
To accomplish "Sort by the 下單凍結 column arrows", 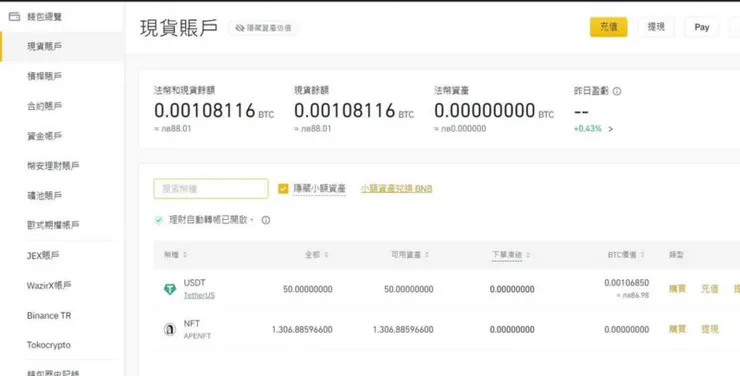I will (528, 255).
